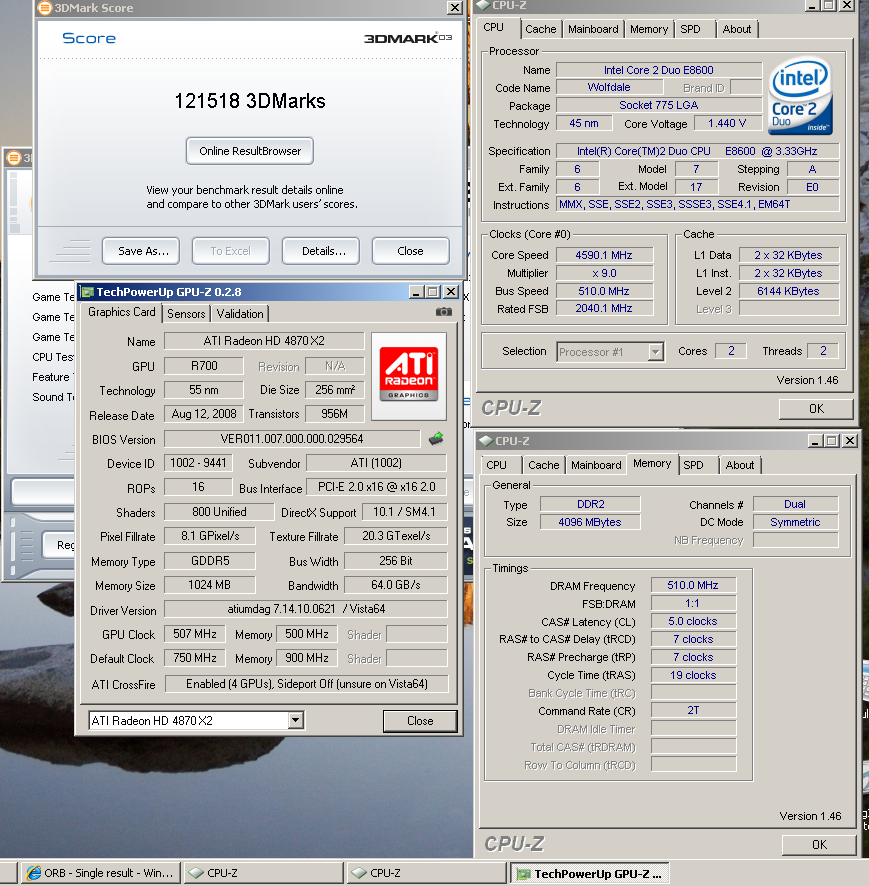The width and height of the screenshot is (869, 886).
Task: Click the 3DMark Score title bar icon
Action: coord(45,8)
